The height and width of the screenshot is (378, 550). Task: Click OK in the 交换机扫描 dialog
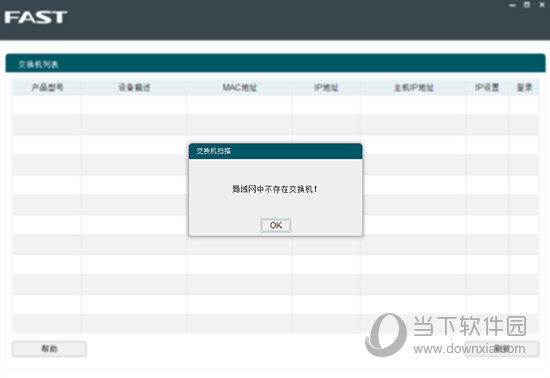pos(276,225)
